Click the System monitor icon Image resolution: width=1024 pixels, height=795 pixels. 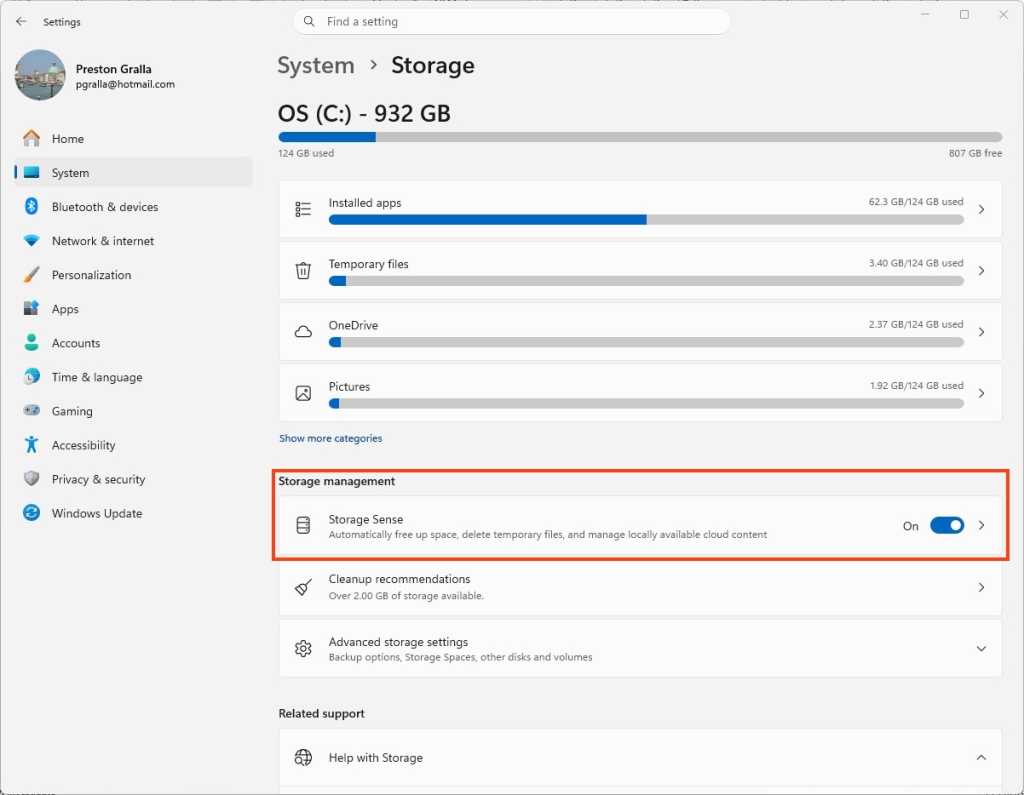click(x=31, y=172)
